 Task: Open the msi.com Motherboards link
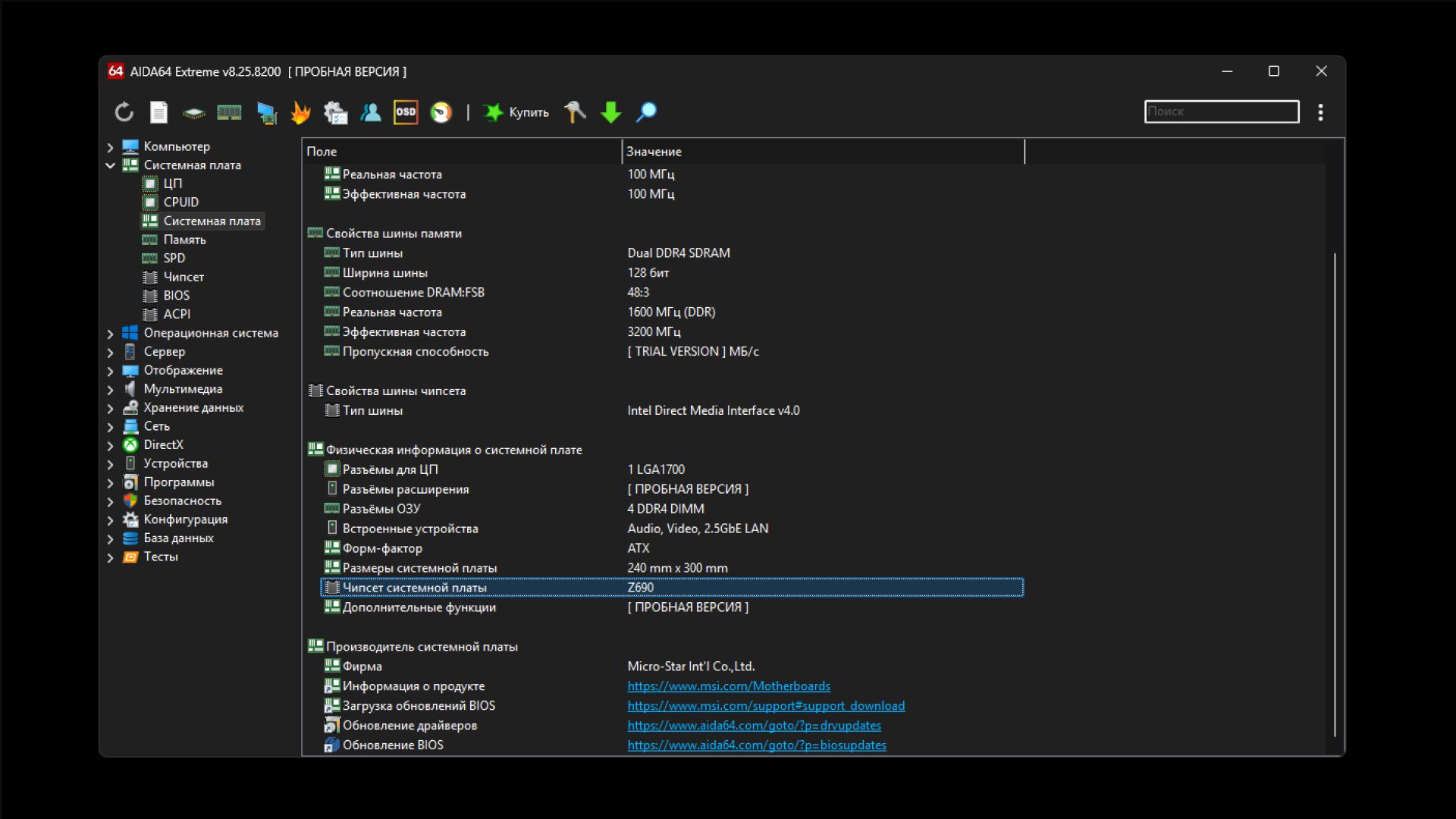[728, 686]
